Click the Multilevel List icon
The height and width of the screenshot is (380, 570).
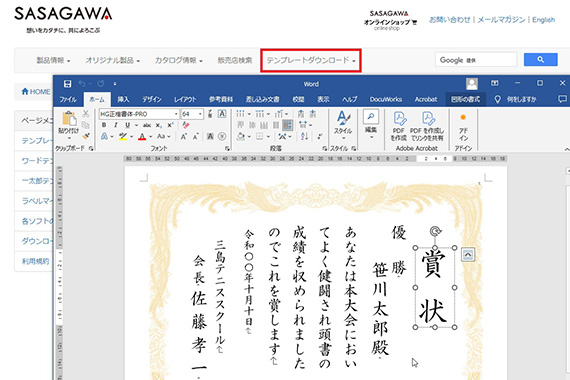click(279, 114)
